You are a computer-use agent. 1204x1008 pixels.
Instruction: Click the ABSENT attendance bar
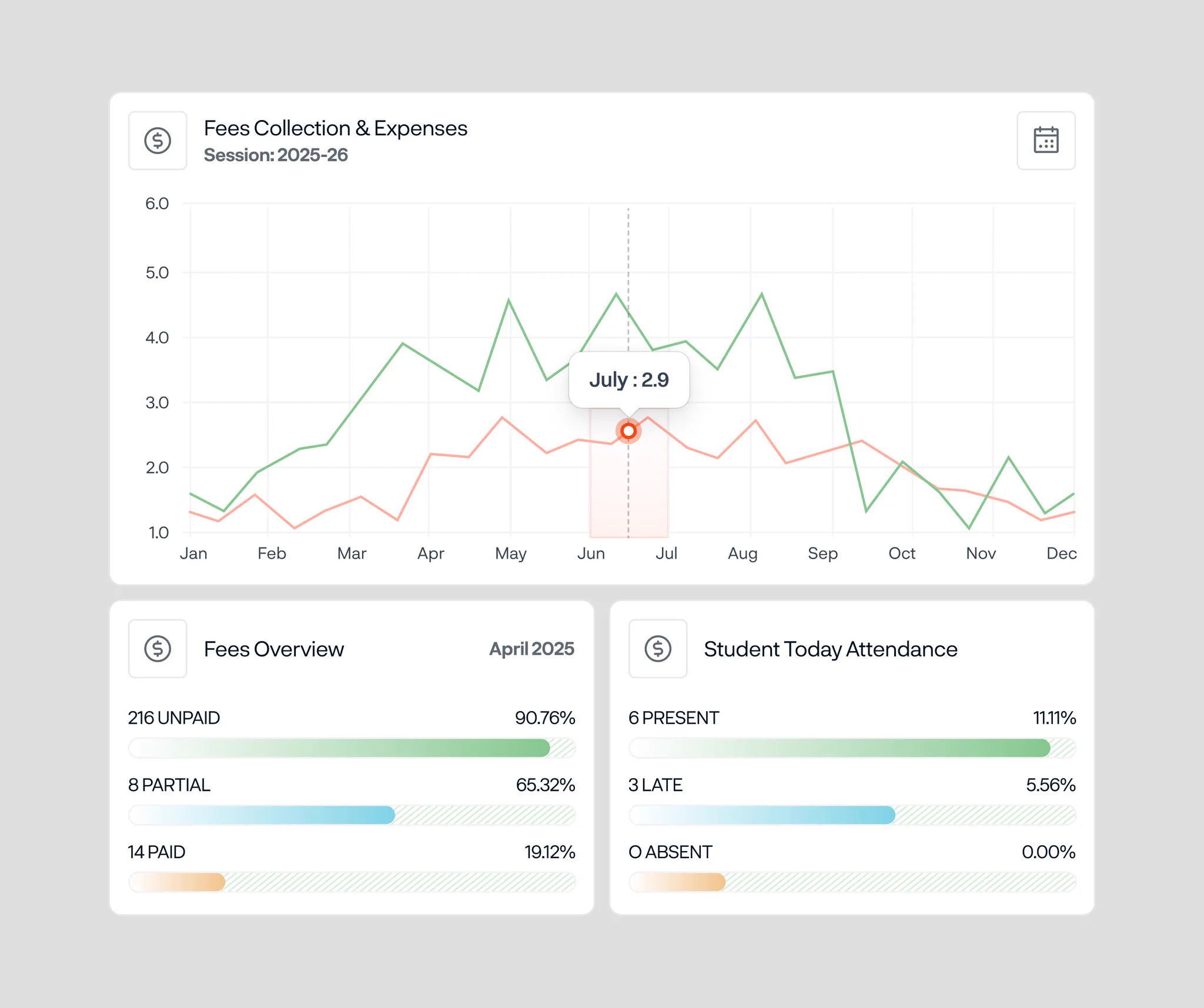pos(852,882)
